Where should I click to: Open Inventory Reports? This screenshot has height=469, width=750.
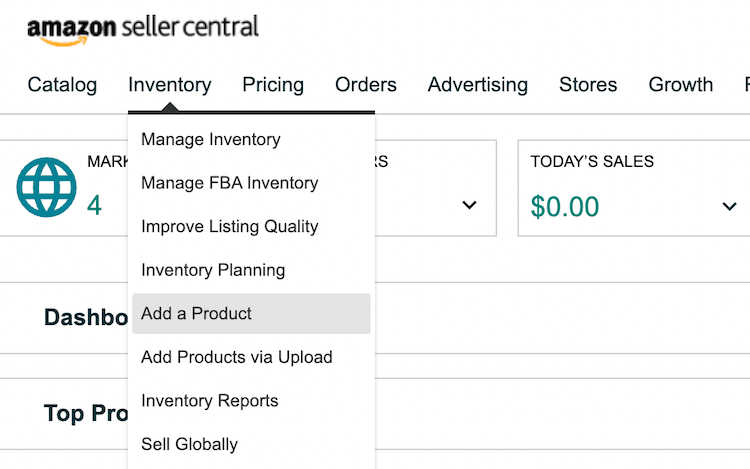coord(210,401)
